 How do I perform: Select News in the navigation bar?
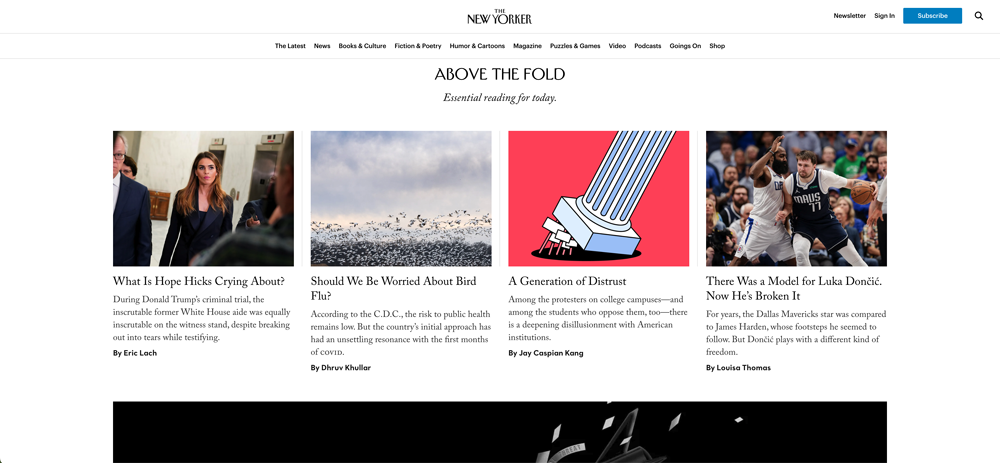322,46
